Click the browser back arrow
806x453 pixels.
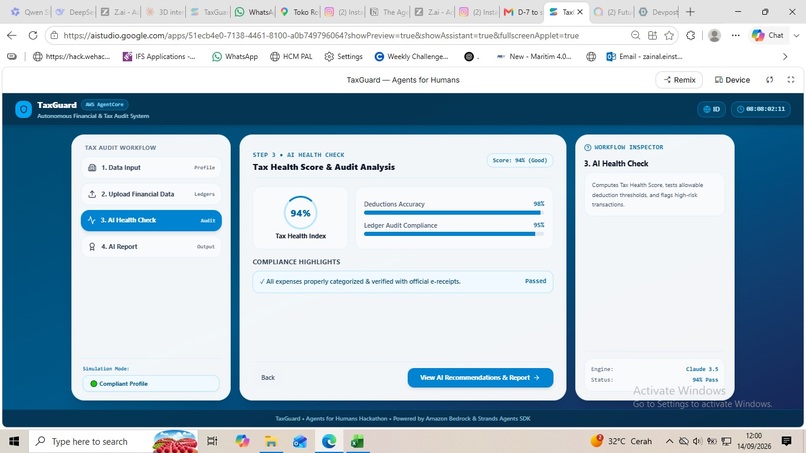pyautogui.click(x=12, y=35)
